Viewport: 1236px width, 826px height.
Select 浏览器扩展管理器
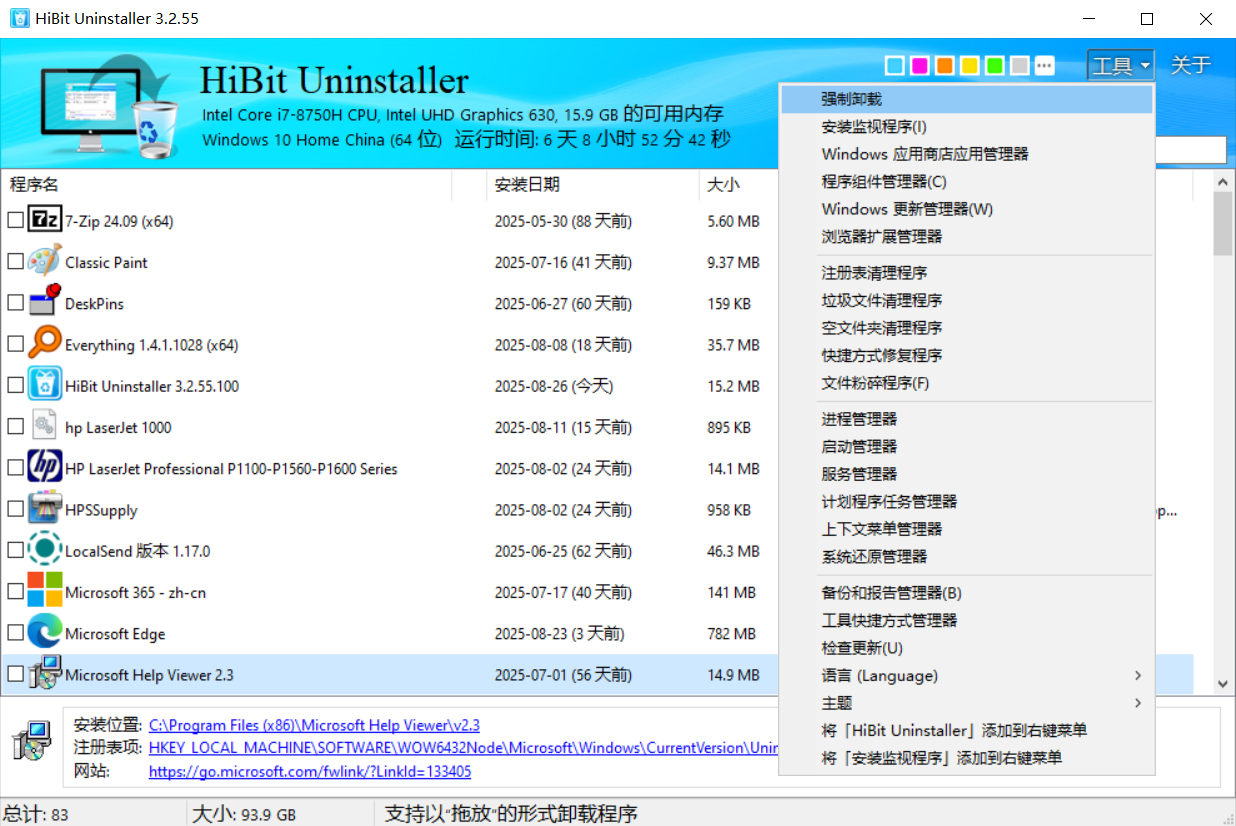pyautogui.click(x=966, y=237)
